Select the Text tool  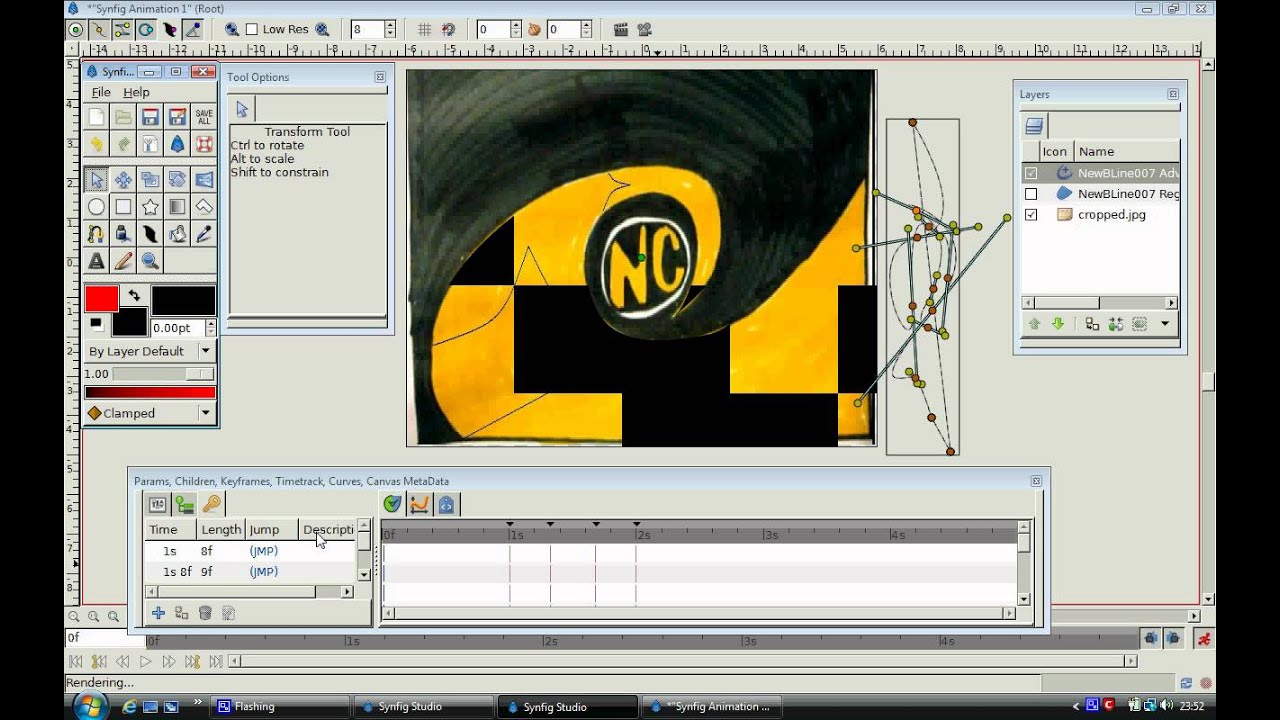[96, 261]
